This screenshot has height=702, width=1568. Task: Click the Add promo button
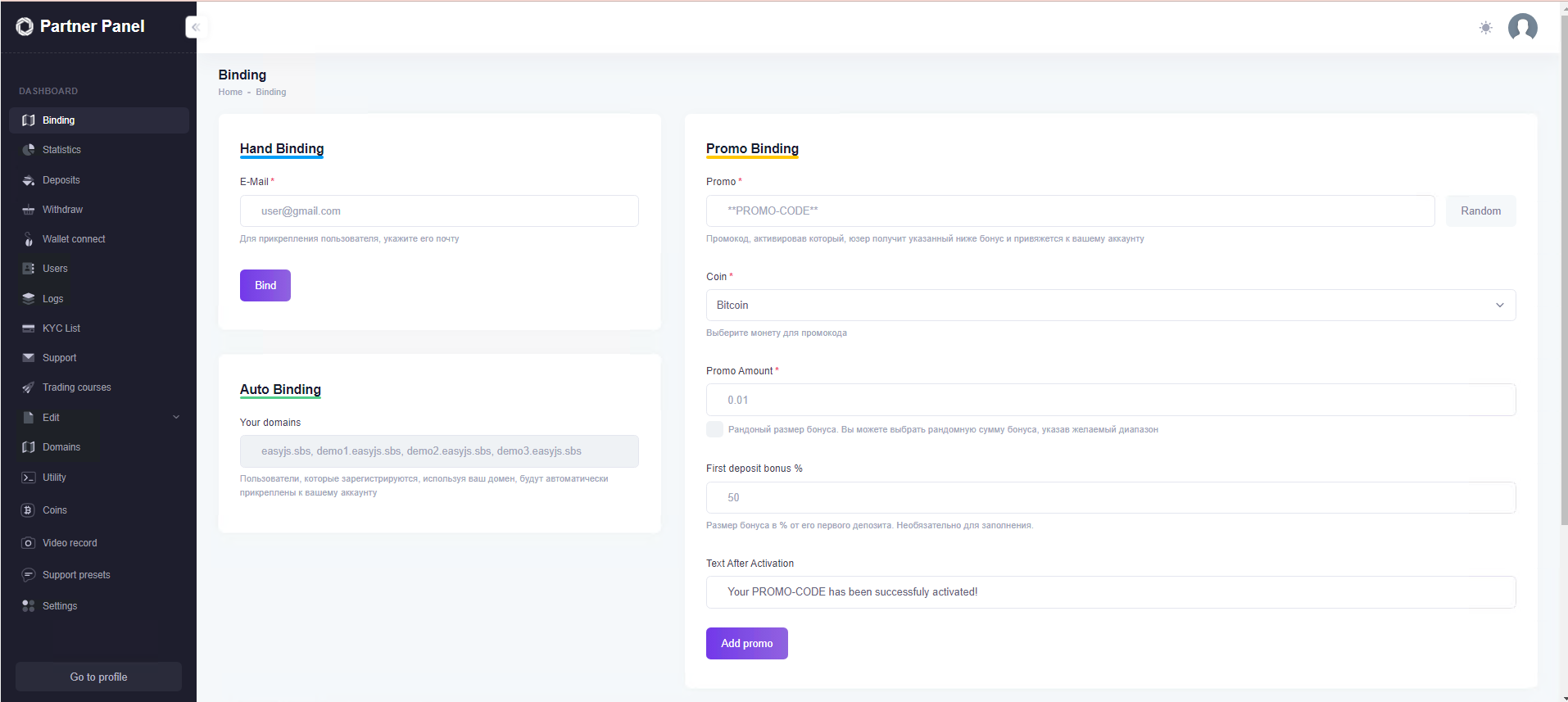[746, 643]
